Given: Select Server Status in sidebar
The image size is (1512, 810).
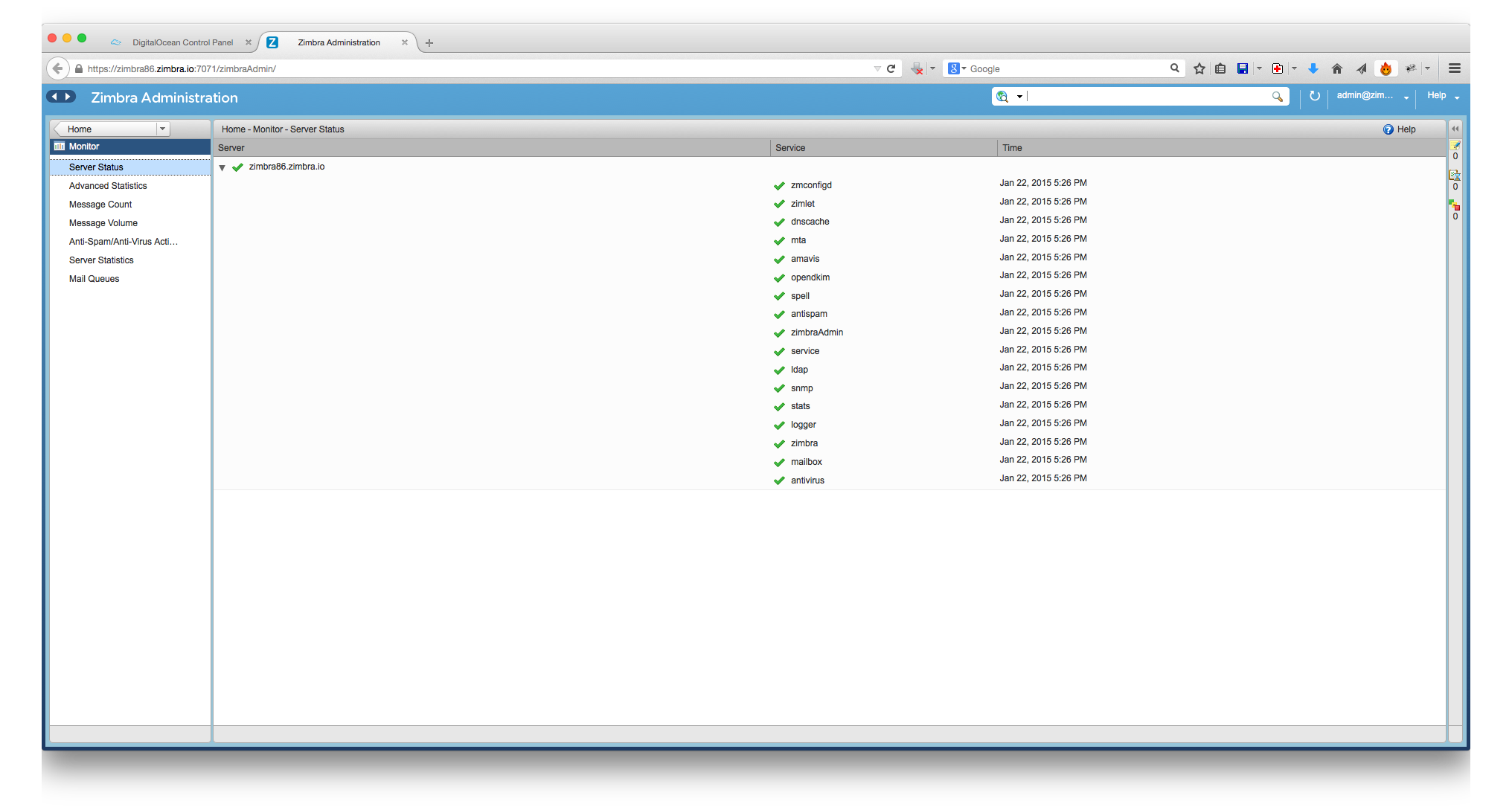Looking at the screenshot, I should coord(130,167).
